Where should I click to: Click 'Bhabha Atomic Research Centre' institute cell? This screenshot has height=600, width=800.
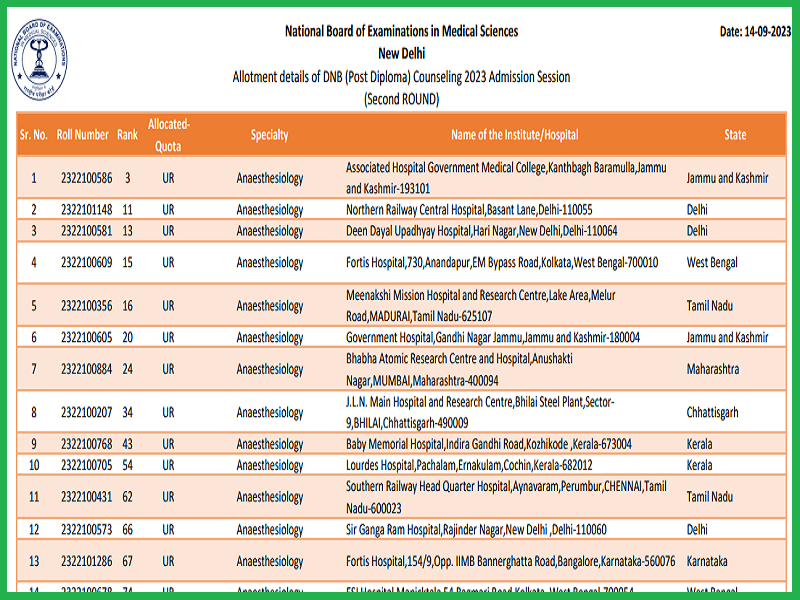coord(459,369)
